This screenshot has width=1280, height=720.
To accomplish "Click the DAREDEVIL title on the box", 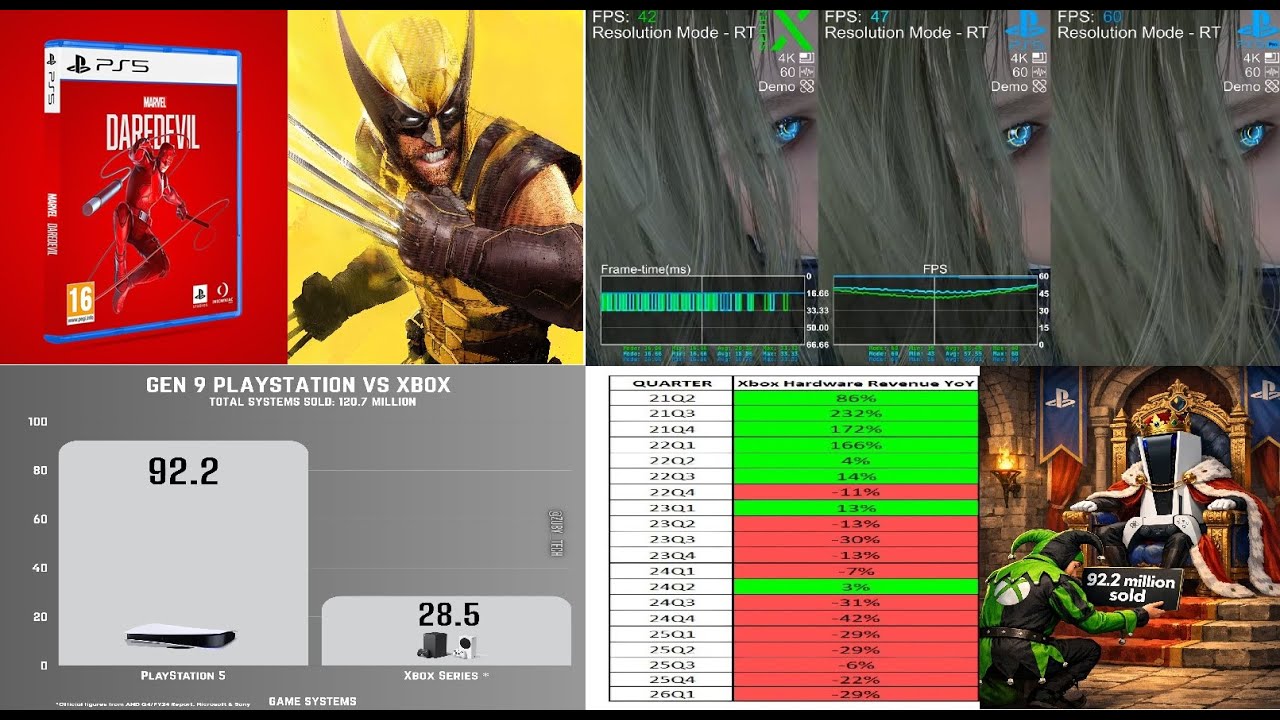I will pyautogui.click(x=154, y=132).
